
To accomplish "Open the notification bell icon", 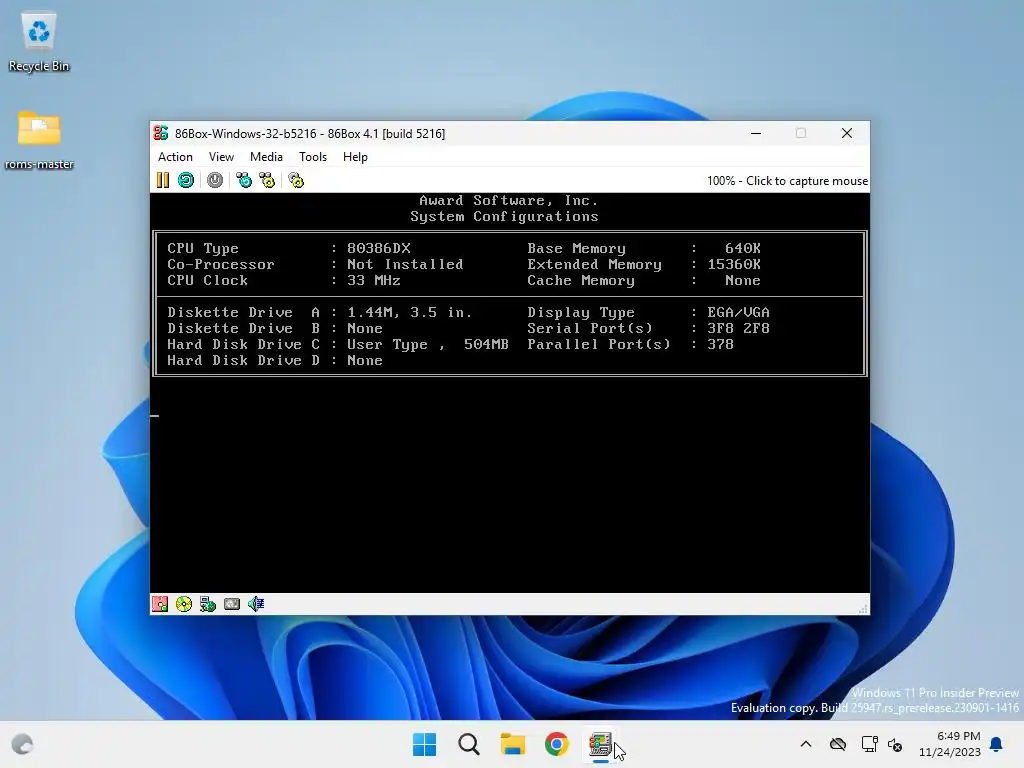I will point(997,744).
